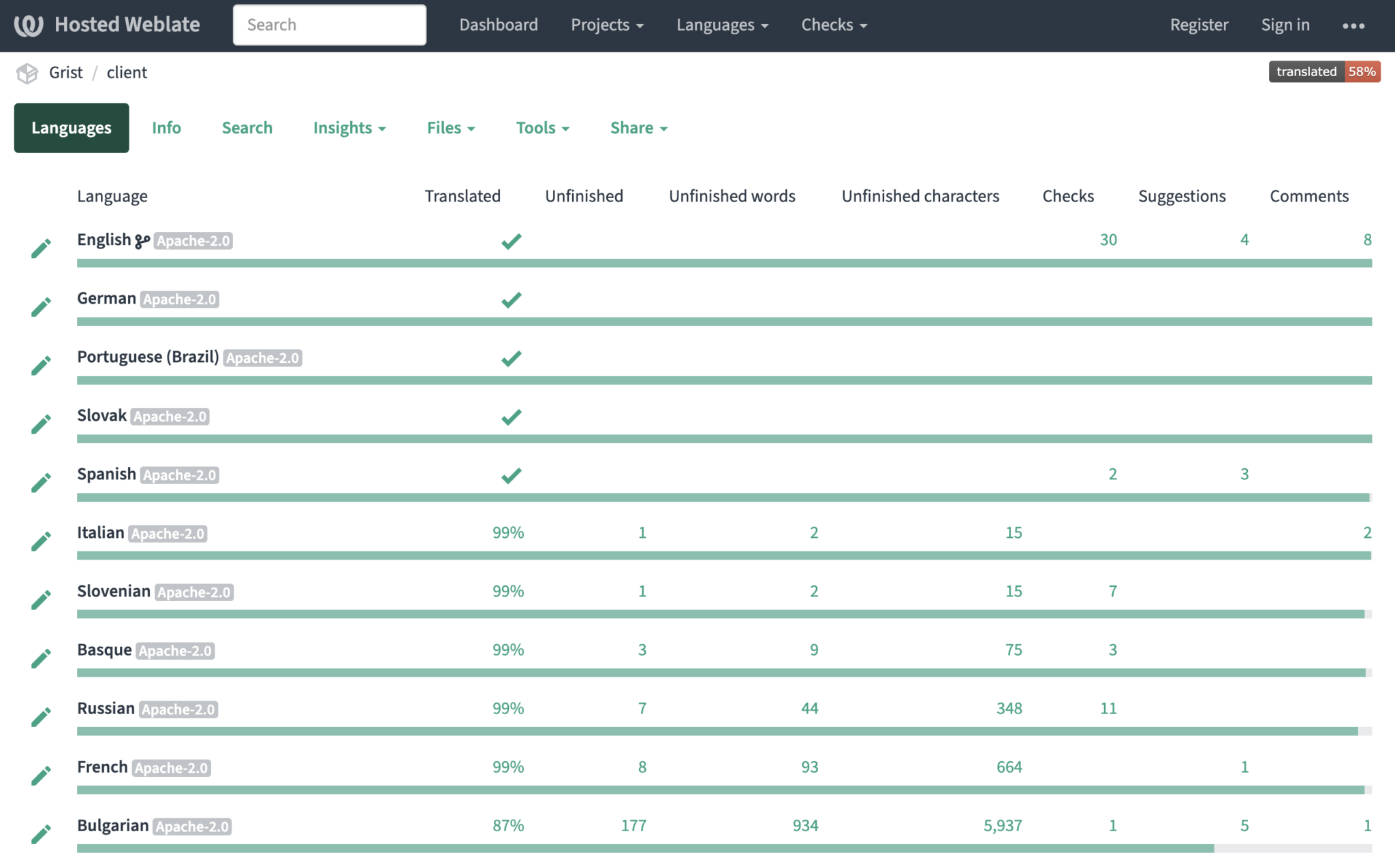The height and width of the screenshot is (868, 1395).
Task: Click the Hosted Weblate logo icon
Action: pos(29,25)
